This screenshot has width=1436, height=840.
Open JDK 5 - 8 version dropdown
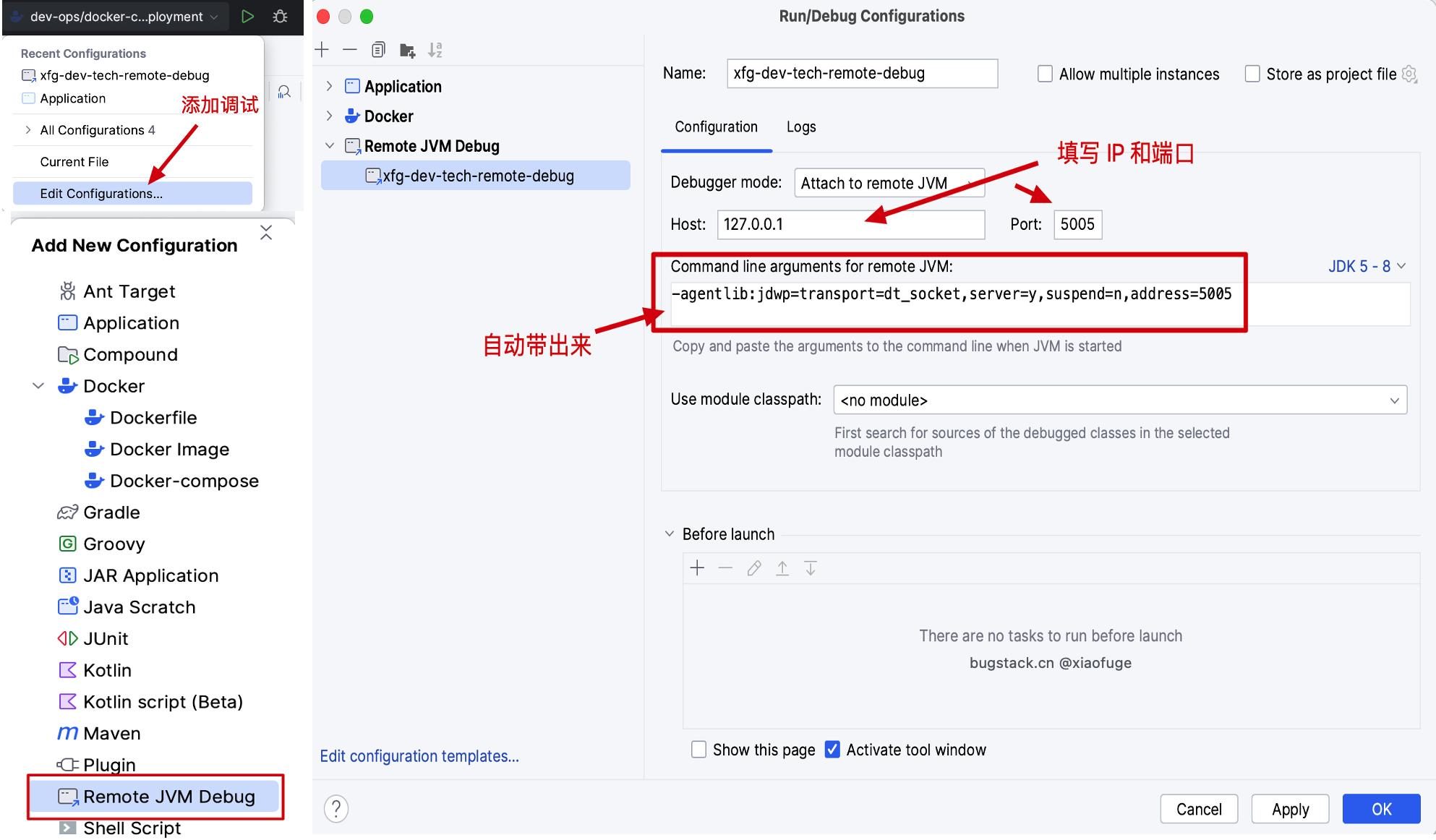(1366, 266)
